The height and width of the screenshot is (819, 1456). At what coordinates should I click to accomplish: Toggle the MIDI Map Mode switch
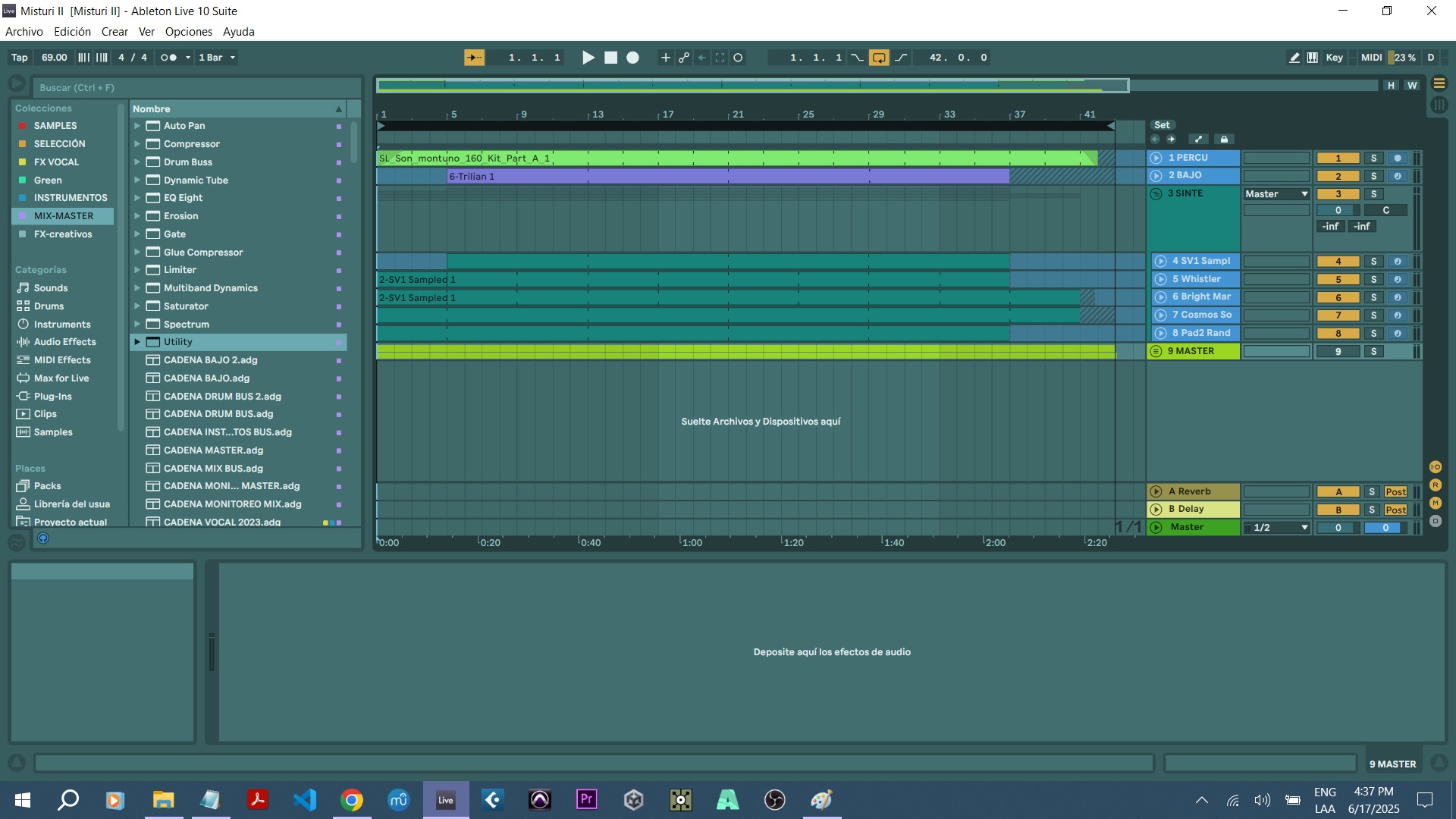click(x=1371, y=58)
